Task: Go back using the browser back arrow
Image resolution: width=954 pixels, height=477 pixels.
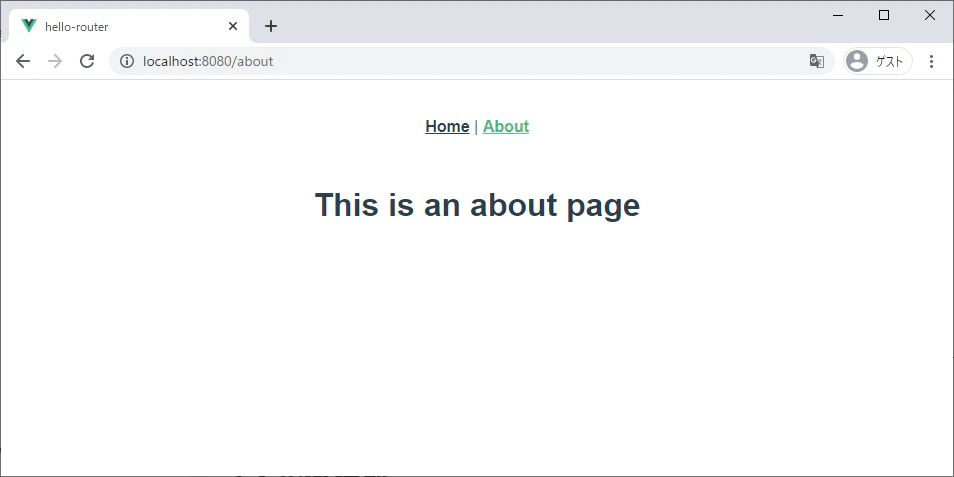Action: coord(23,61)
